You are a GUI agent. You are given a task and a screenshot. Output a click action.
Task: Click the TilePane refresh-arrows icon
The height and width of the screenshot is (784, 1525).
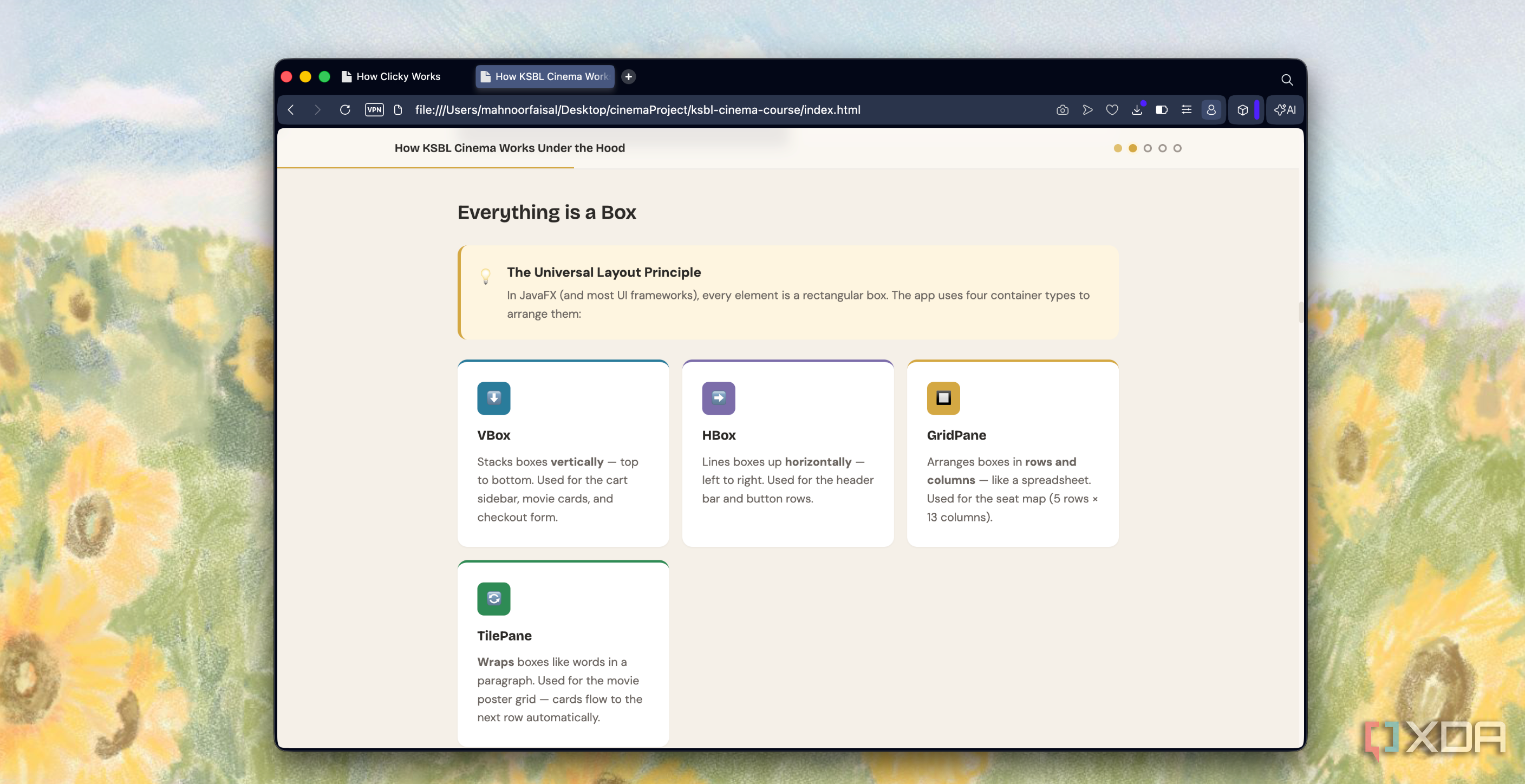(x=494, y=598)
